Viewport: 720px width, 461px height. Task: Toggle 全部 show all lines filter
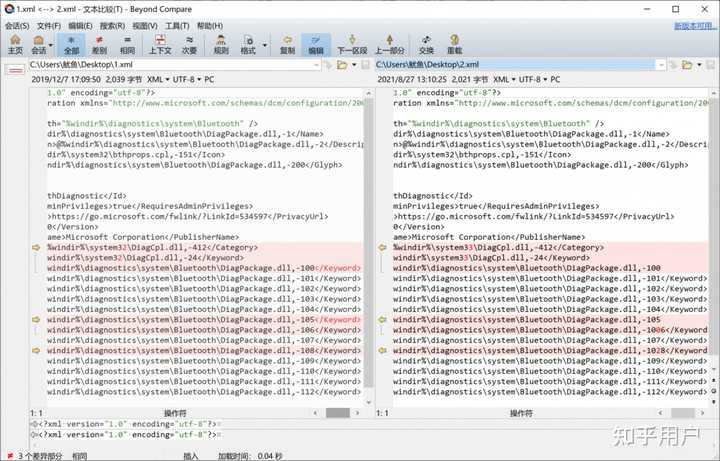72,45
